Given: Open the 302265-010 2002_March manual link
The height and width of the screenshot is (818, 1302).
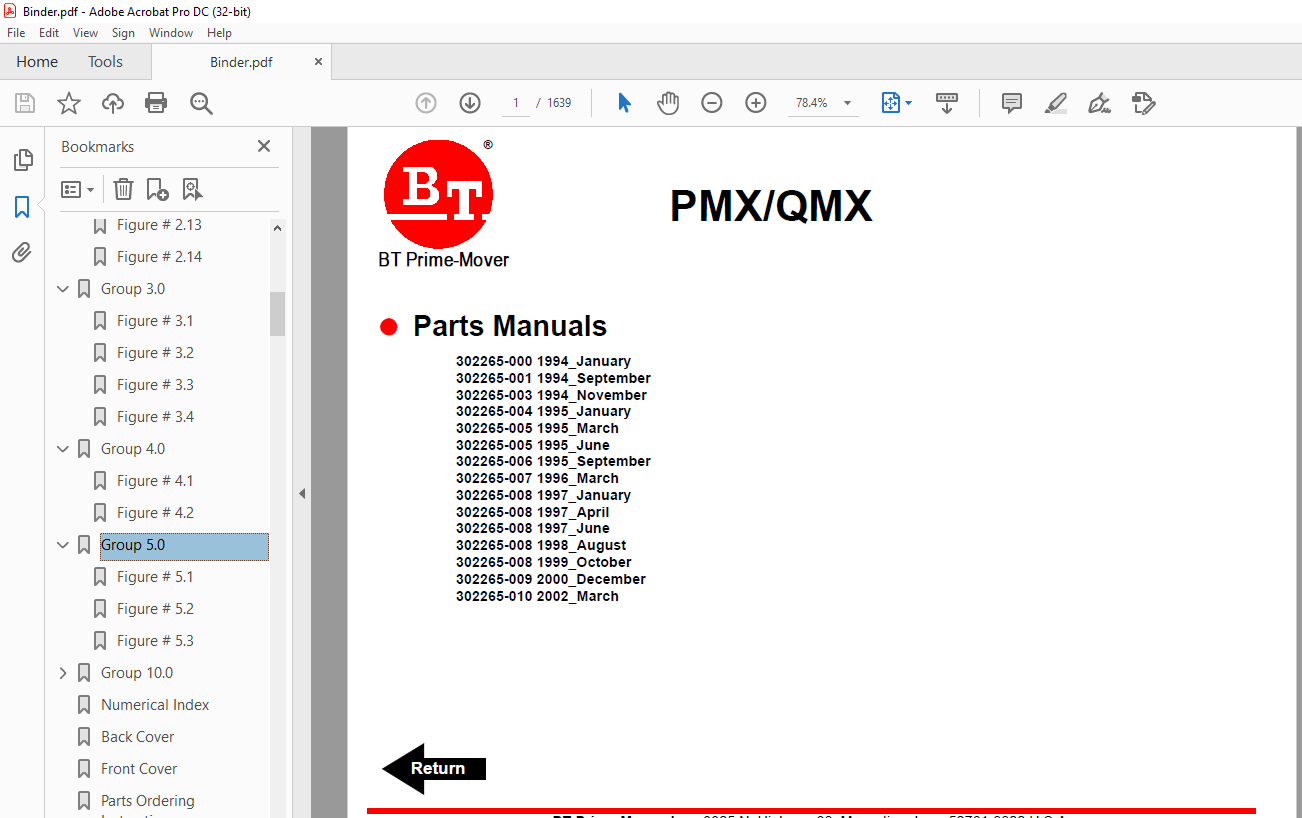Looking at the screenshot, I should point(537,596).
